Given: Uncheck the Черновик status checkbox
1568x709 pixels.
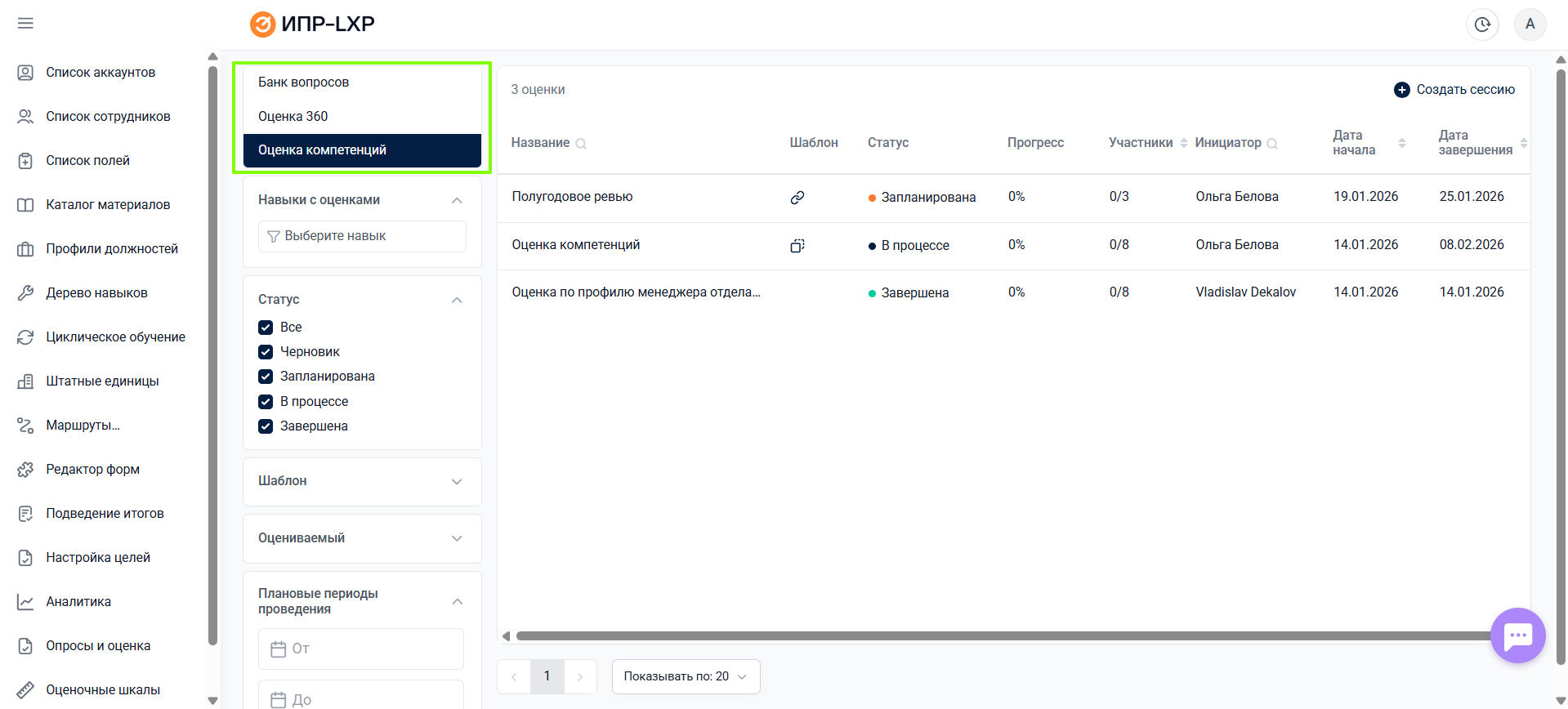Looking at the screenshot, I should tap(266, 352).
